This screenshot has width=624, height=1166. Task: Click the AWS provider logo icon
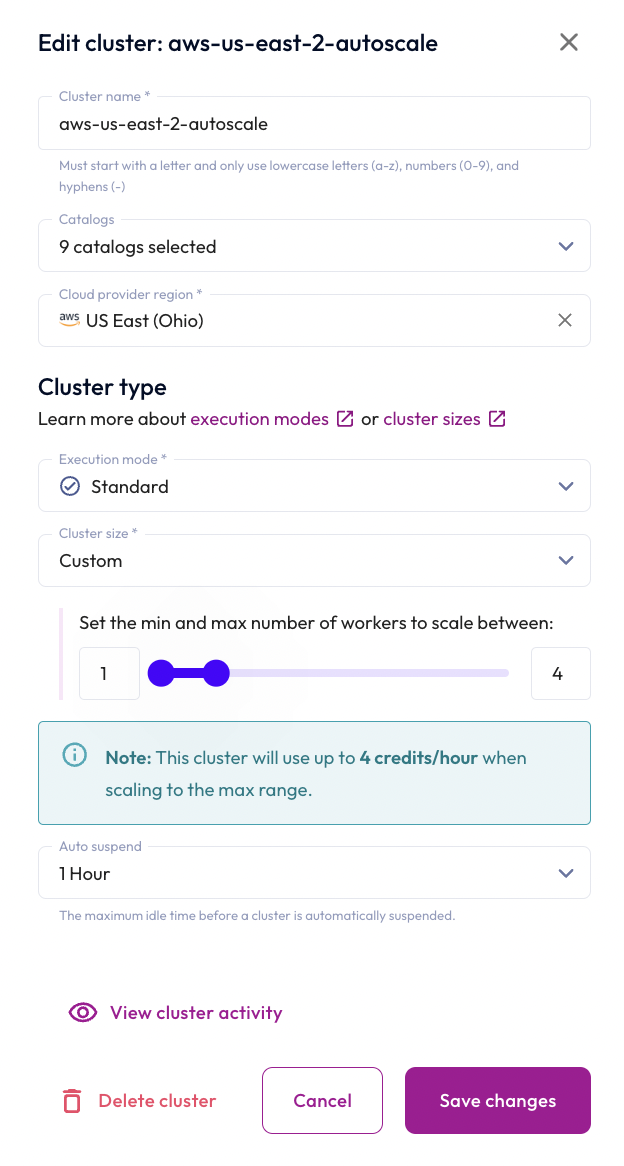point(69,320)
